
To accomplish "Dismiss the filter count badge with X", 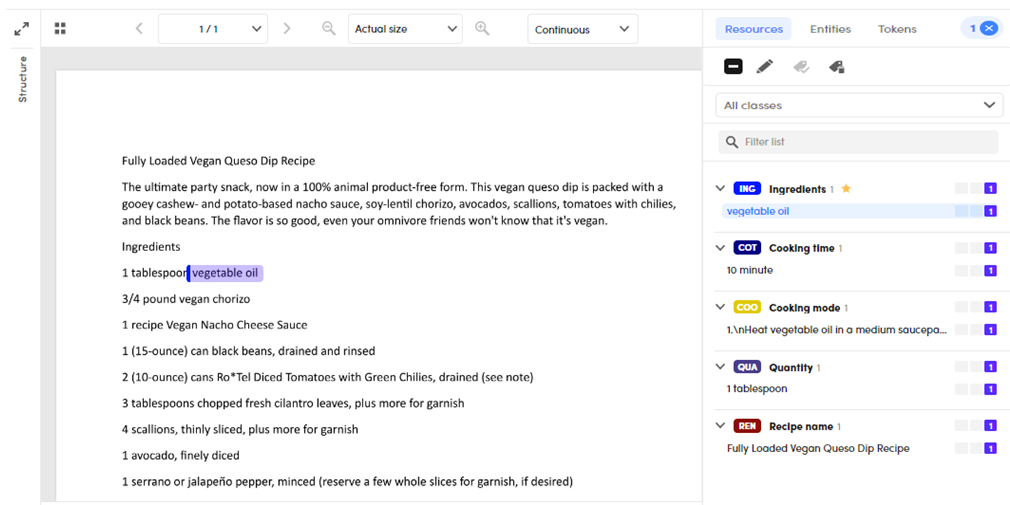I will coord(988,29).
